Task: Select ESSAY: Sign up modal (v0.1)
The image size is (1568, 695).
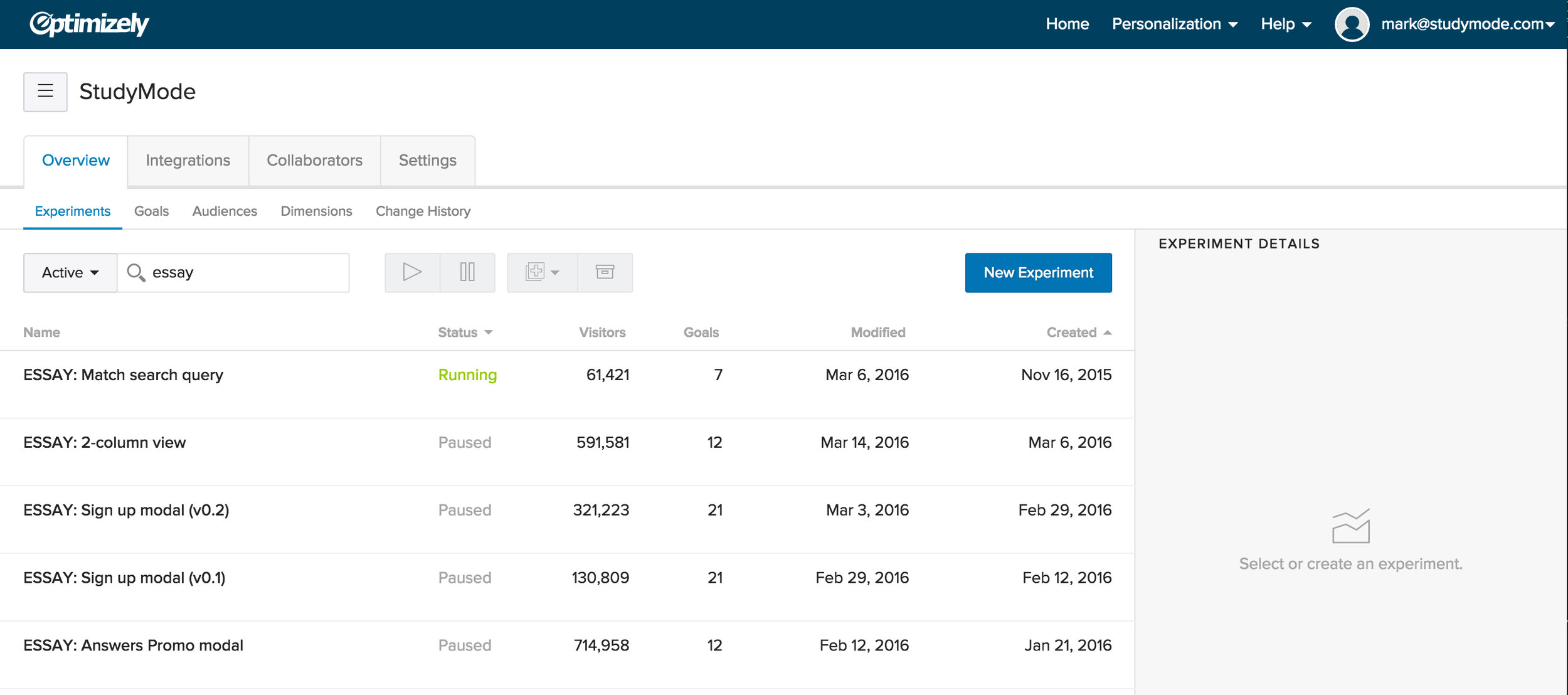Action: 124,578
